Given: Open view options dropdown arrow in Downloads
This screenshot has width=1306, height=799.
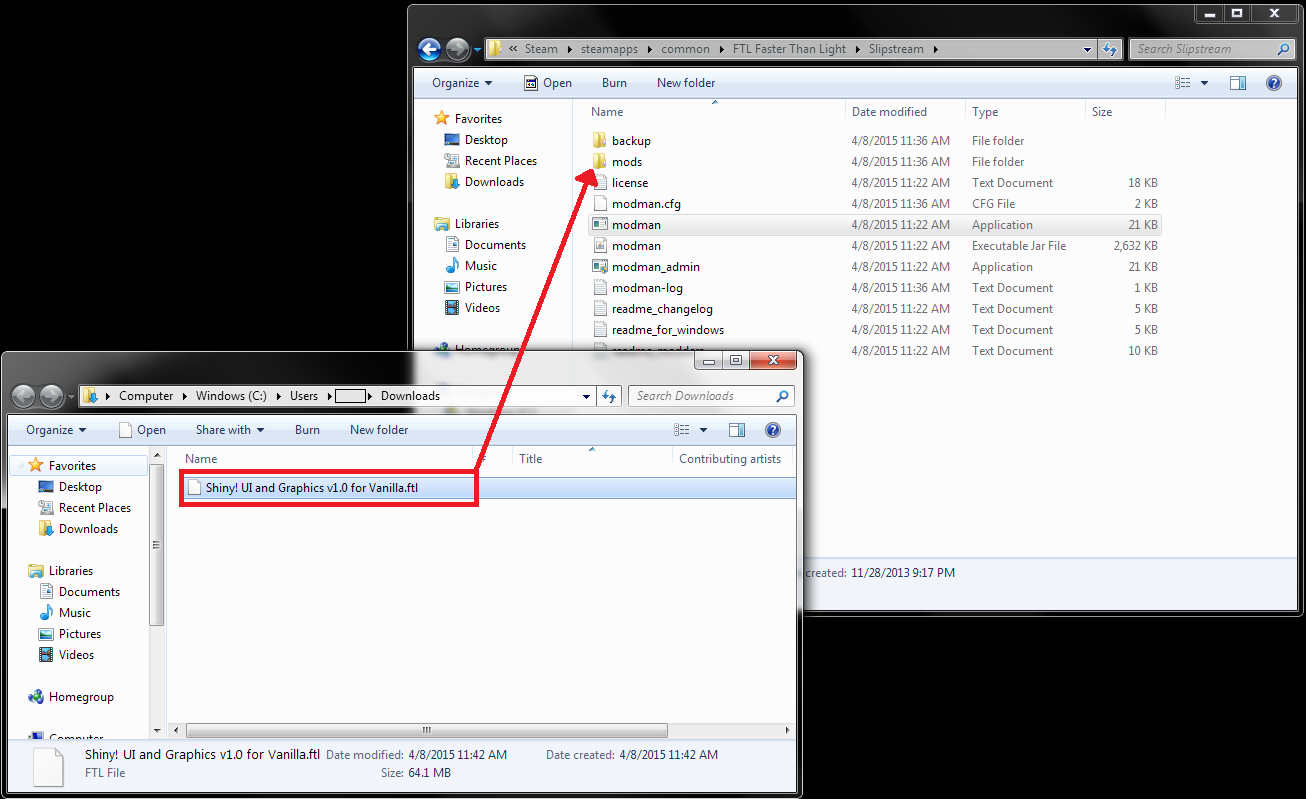Looking at the screenshot, I should [703, 430].
